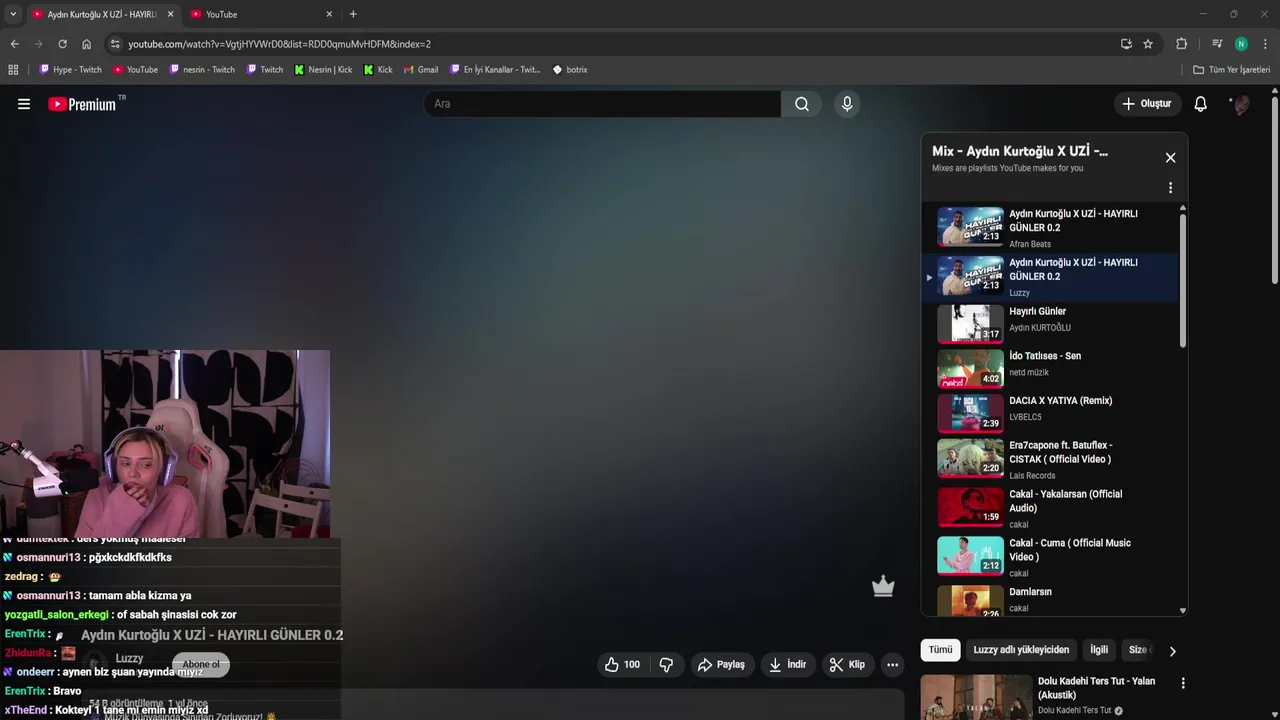Viewport: 1280px width, 720px height.
Task: Open Dolu Kadehi Ters Tut - Yalan (Akustik)
Action: (x=1096, y=688)
